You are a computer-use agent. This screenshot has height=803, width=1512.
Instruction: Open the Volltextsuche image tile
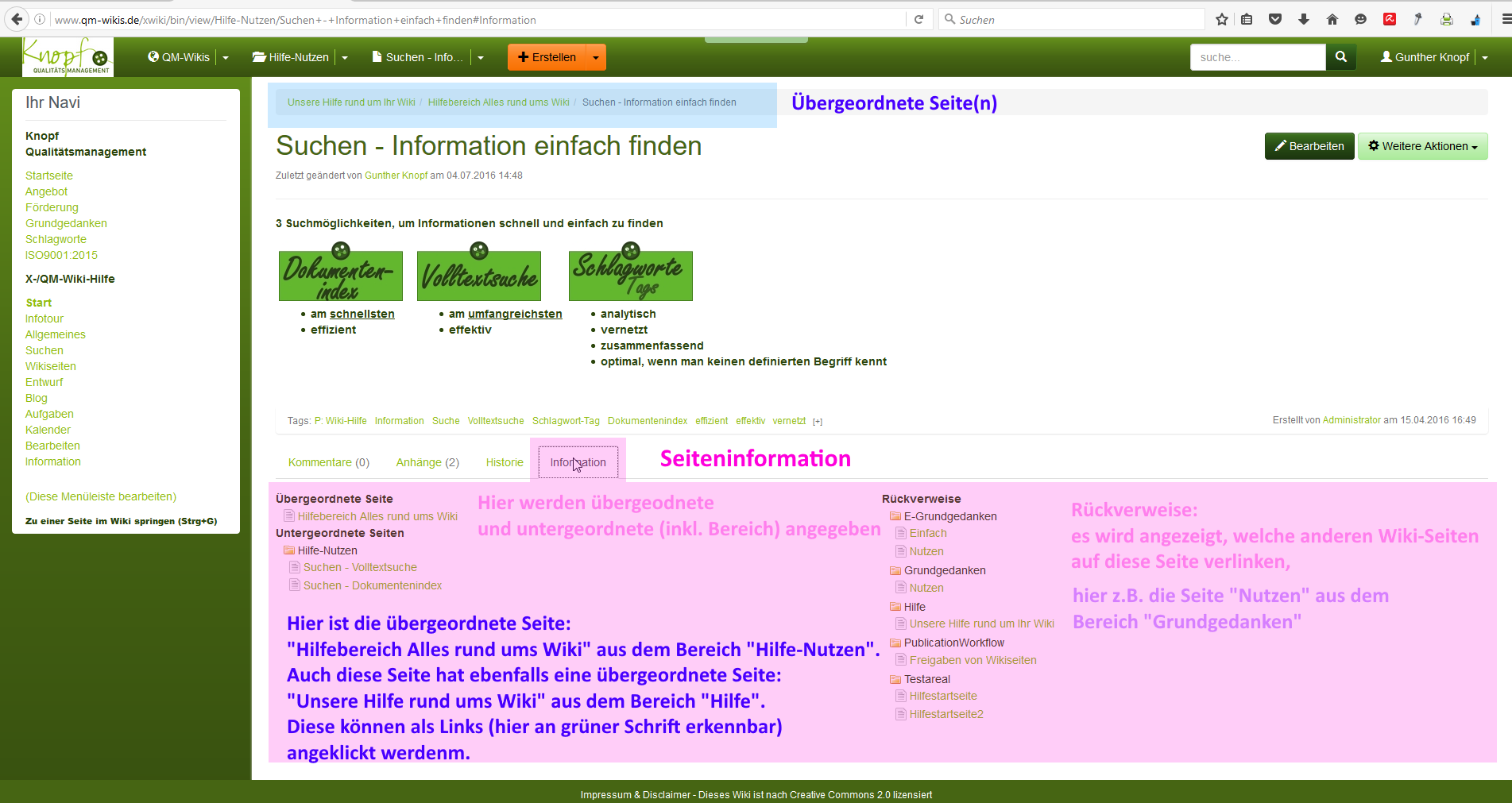[x=478, y=274]
